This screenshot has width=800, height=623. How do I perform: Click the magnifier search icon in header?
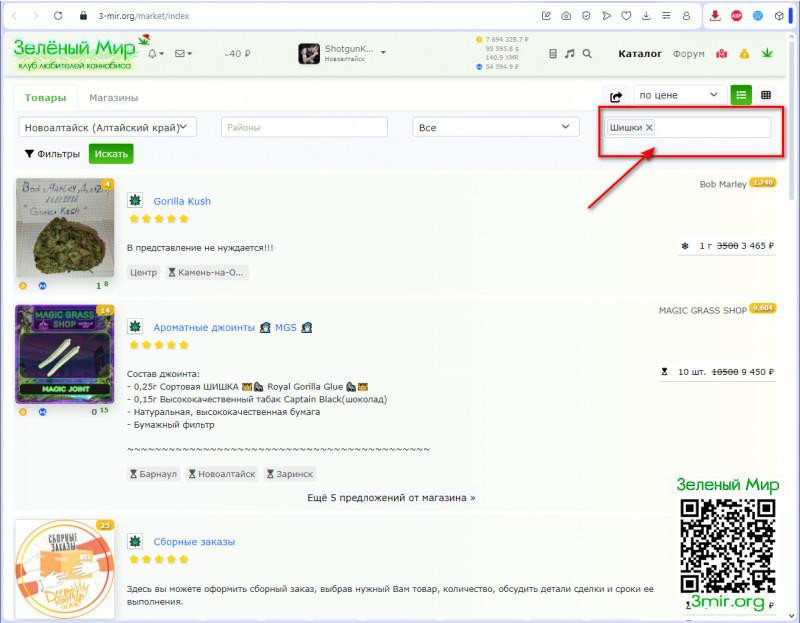(587, 53)
